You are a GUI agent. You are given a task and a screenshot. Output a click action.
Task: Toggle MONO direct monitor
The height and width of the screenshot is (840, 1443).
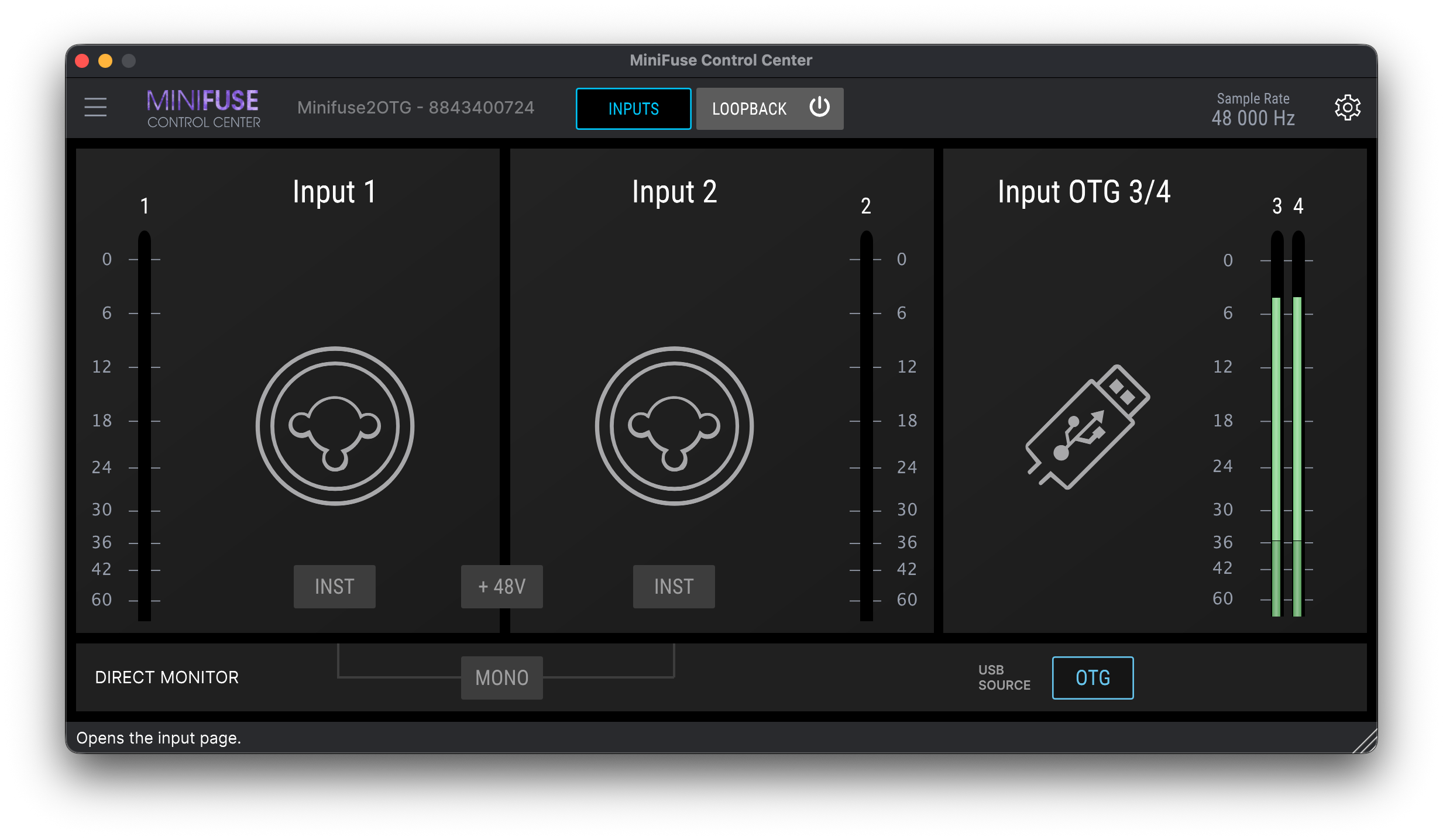(501, 677)
